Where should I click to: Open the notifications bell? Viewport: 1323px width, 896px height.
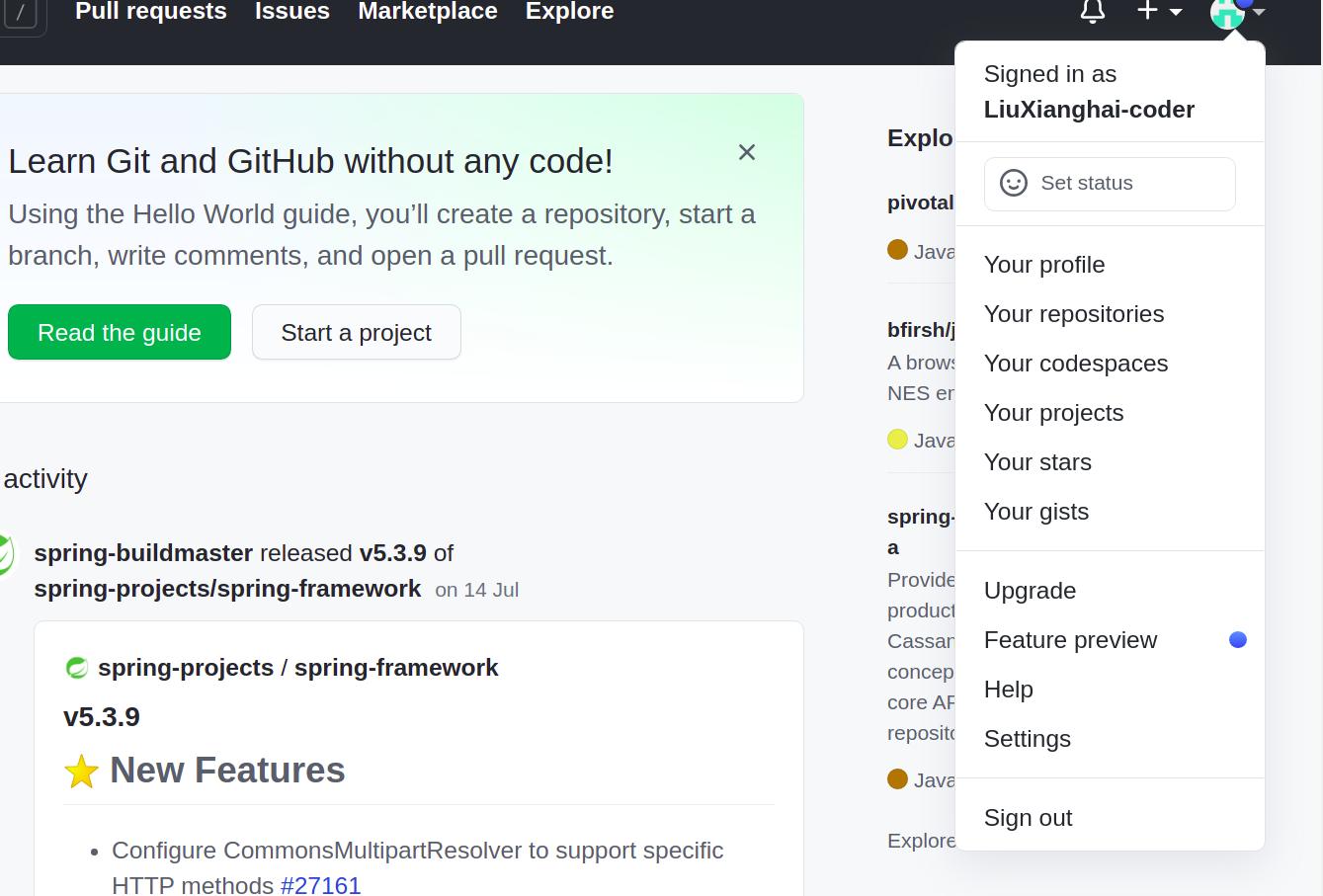coord(1092,11)
